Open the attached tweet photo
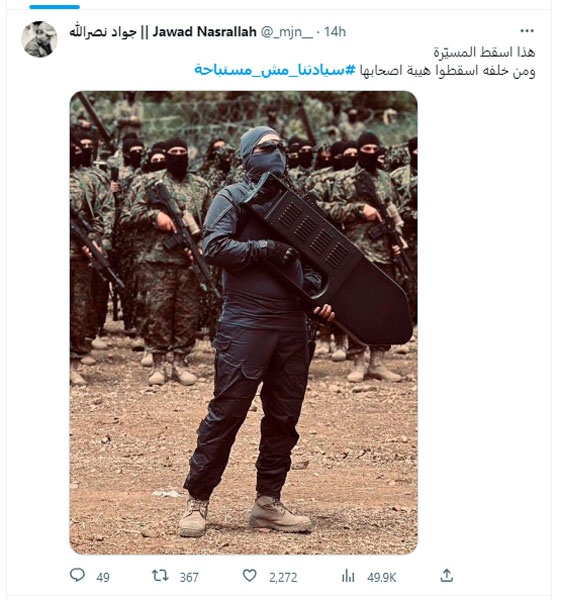562x600 pixels. point(243,323)
